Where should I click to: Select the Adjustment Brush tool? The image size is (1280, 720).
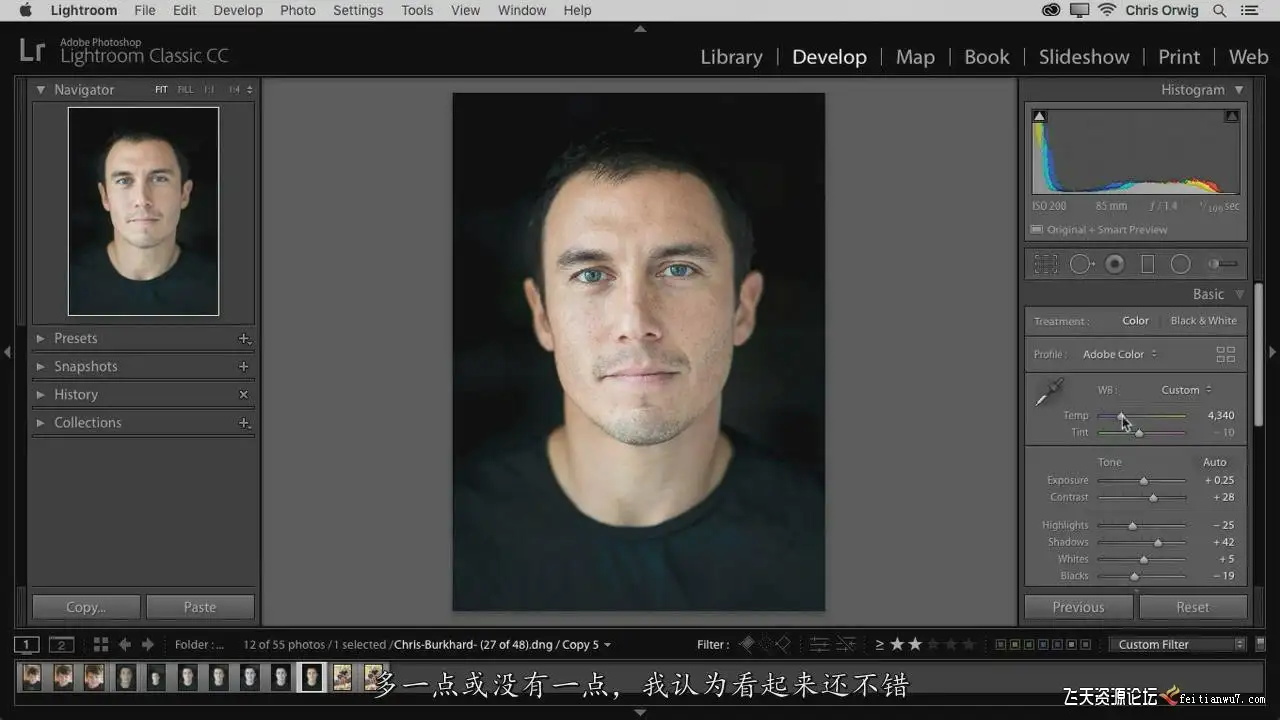click(x=1222, y=264)
